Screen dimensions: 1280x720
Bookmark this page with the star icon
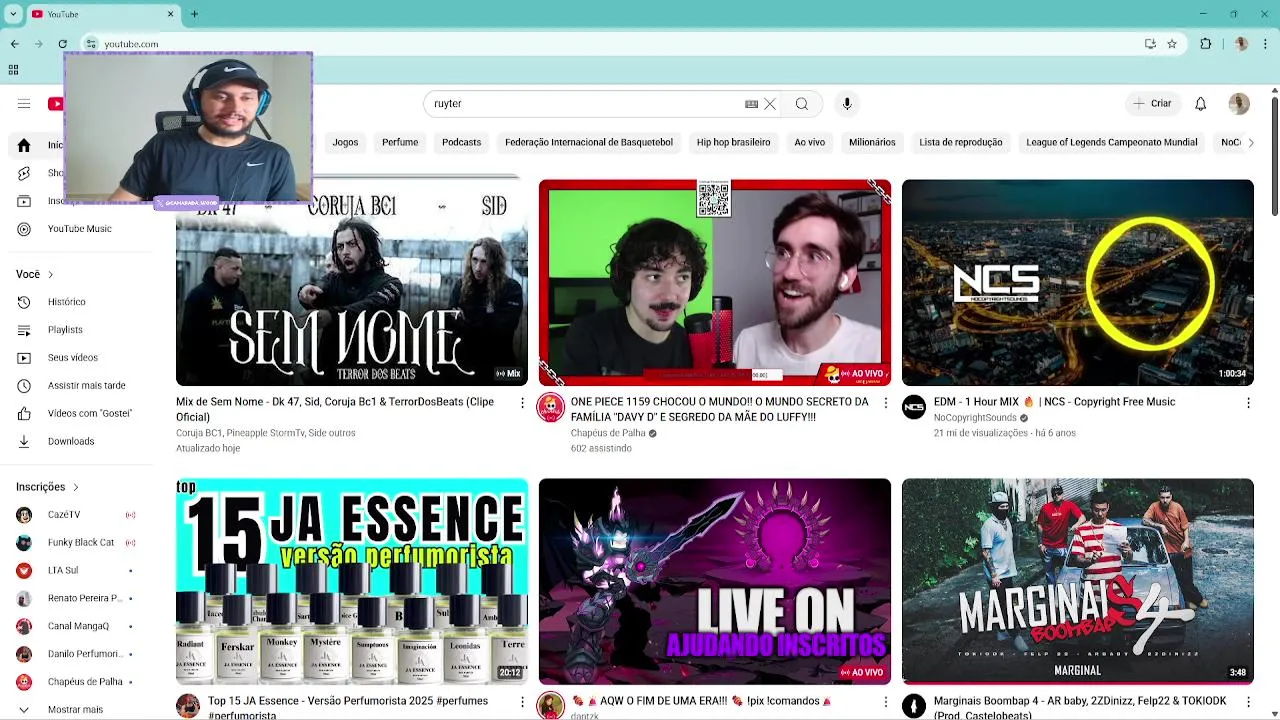coord(1172,44)
